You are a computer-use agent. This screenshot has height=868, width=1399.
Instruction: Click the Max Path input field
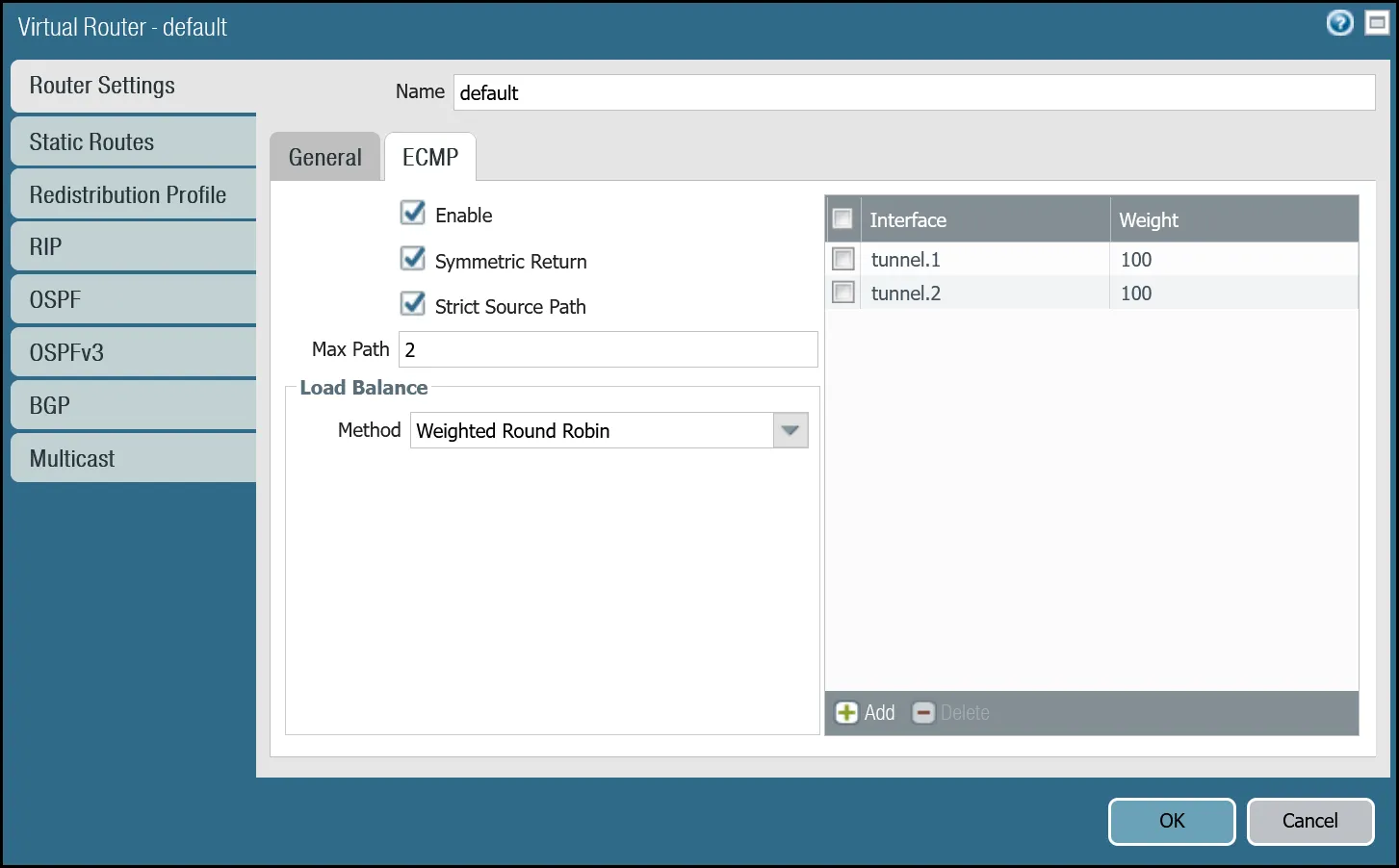coord(608,349)
